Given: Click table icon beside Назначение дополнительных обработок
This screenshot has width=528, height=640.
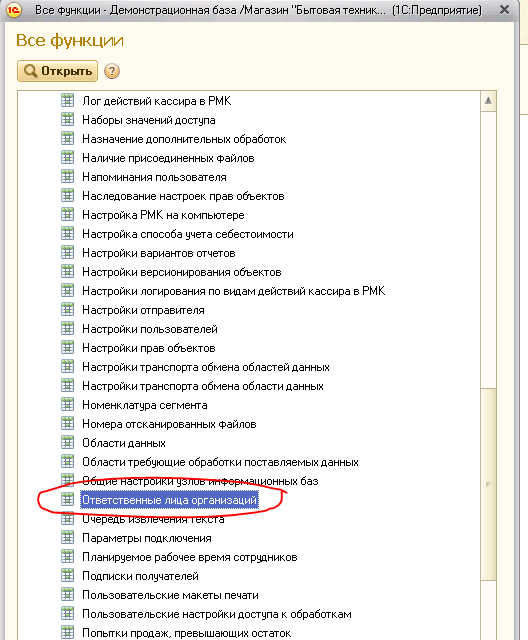Looking at the screenshot, I should click(67, 138).
